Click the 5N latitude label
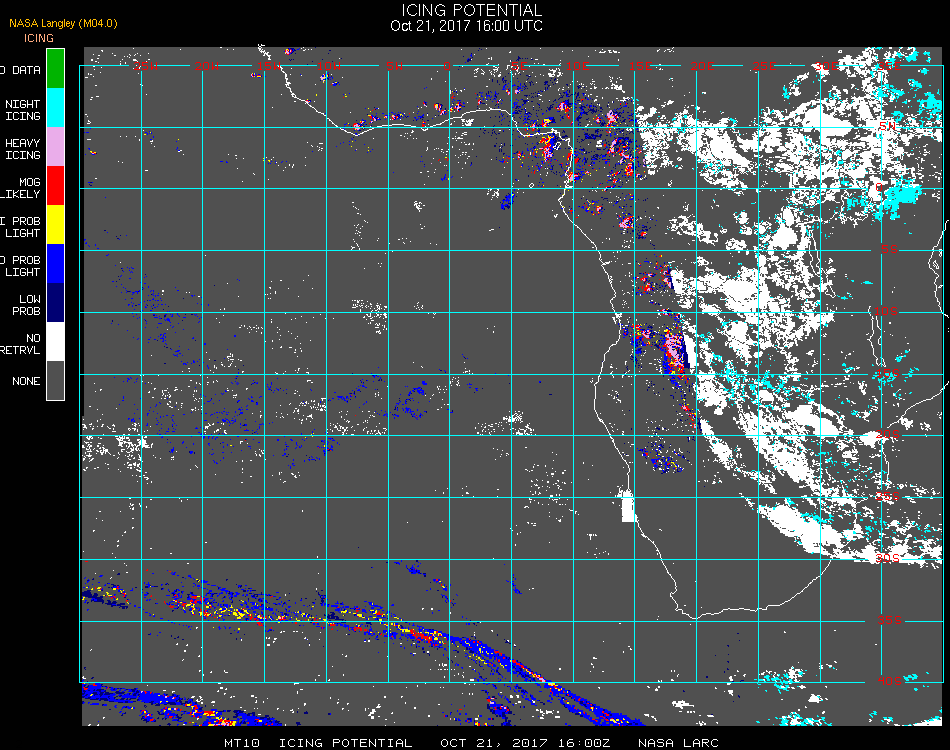This screenshot has width=950, height=750. point(887,126)
